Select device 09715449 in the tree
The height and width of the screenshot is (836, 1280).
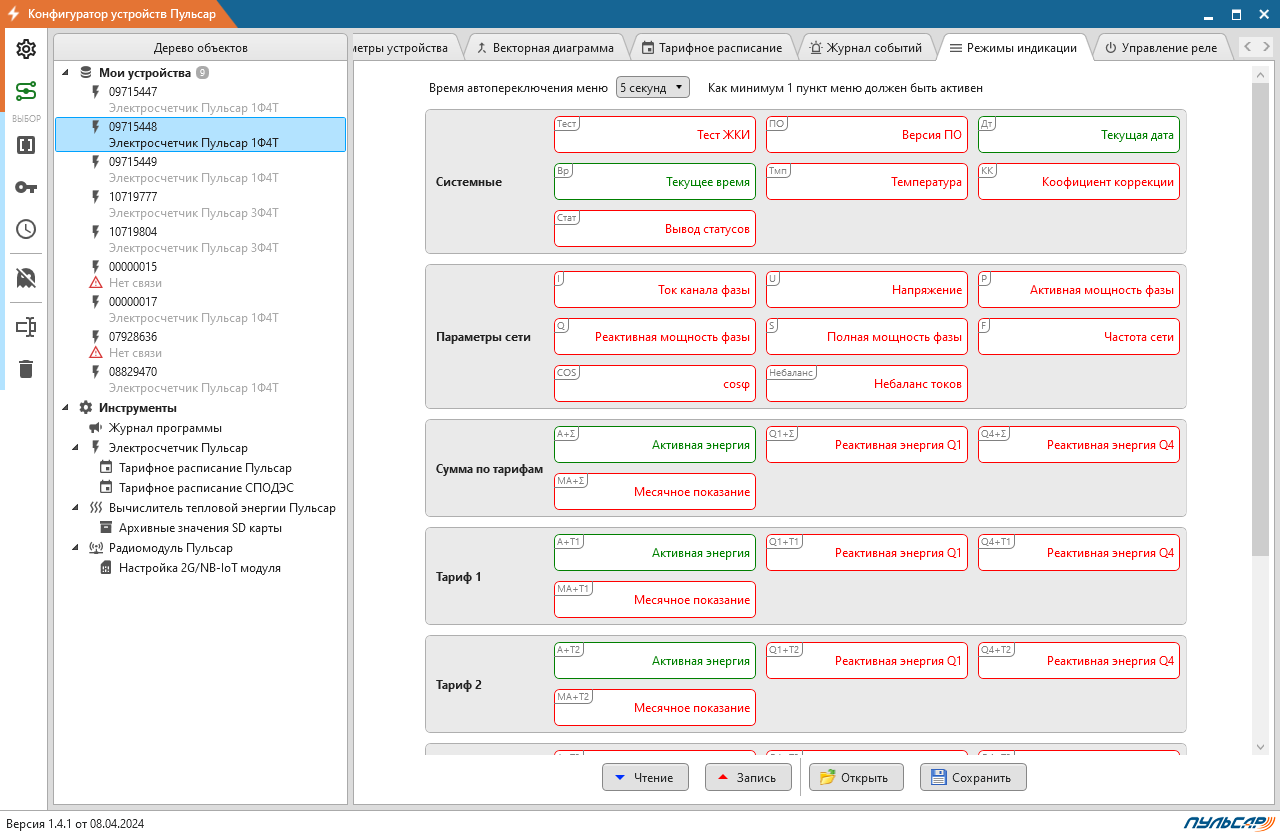(x=200, y=170)
